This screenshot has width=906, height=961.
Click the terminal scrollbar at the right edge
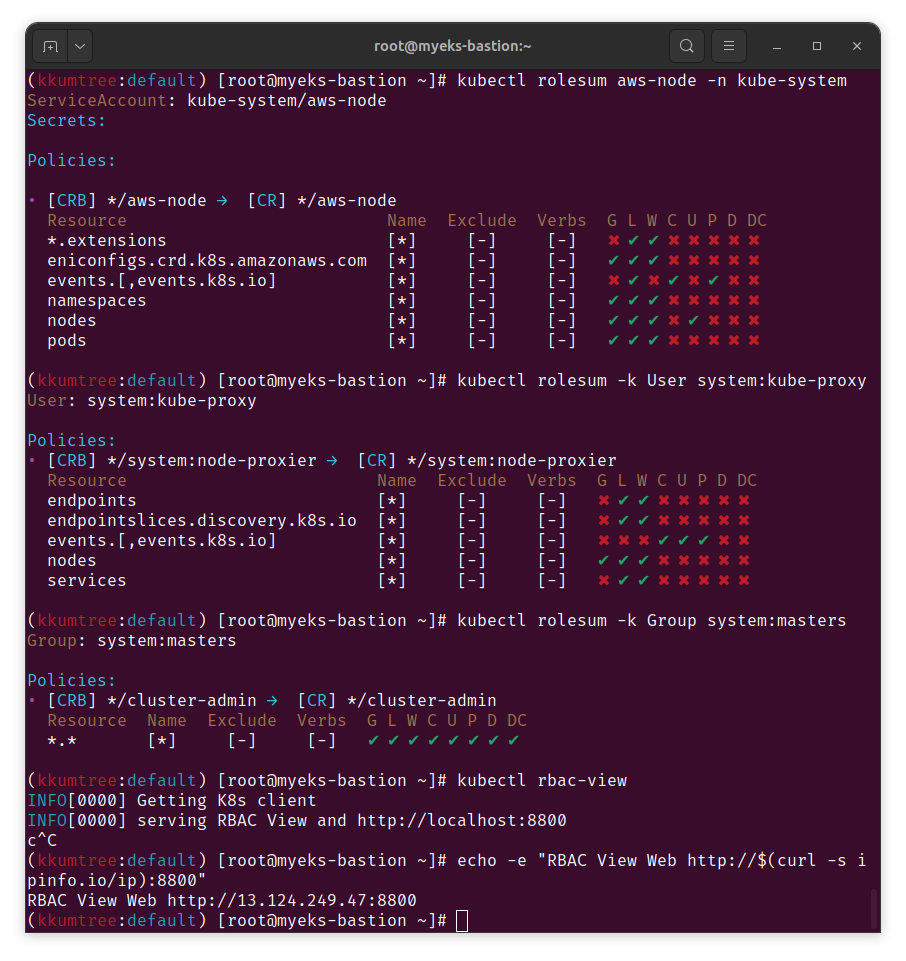pyautogui.click(x=874, y=909)
